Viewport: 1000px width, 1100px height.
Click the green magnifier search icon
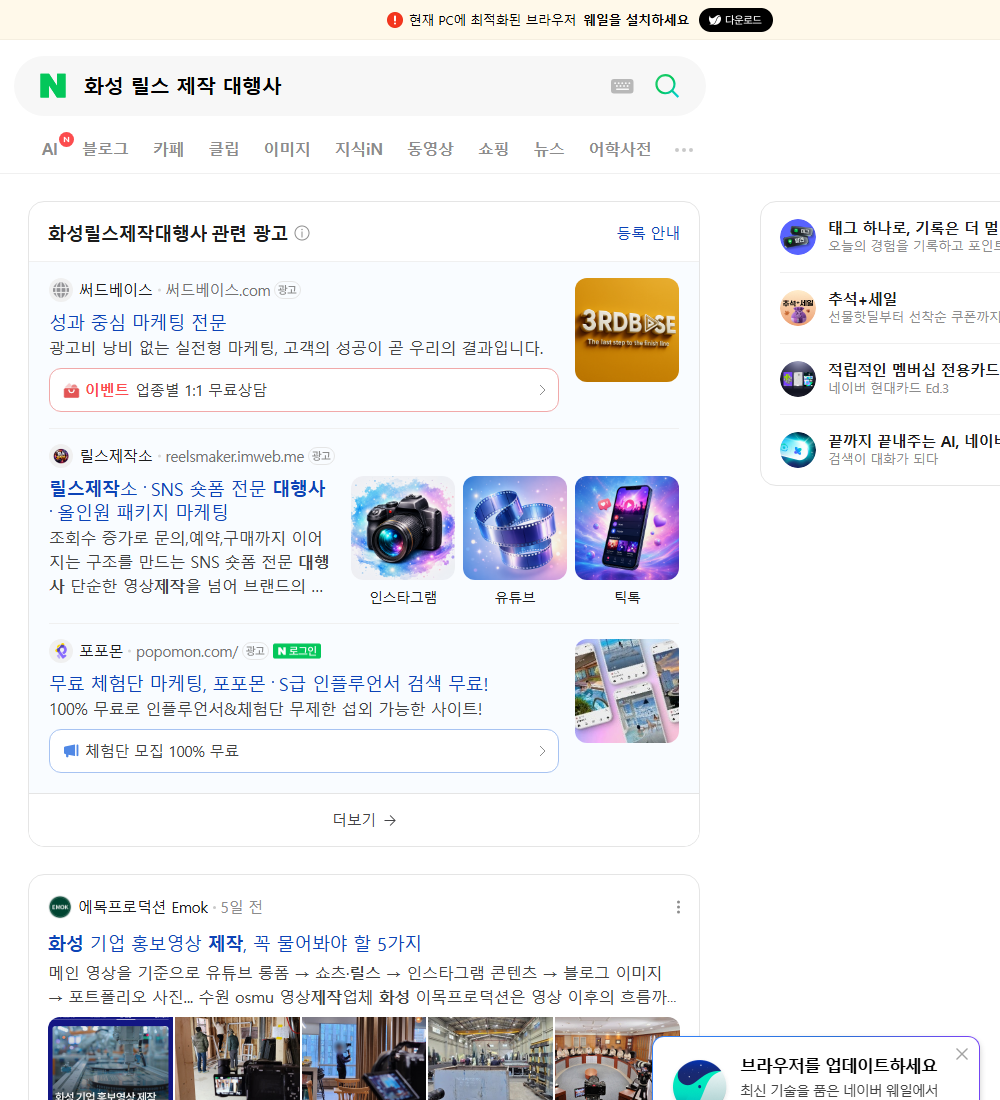coord(667,86)
